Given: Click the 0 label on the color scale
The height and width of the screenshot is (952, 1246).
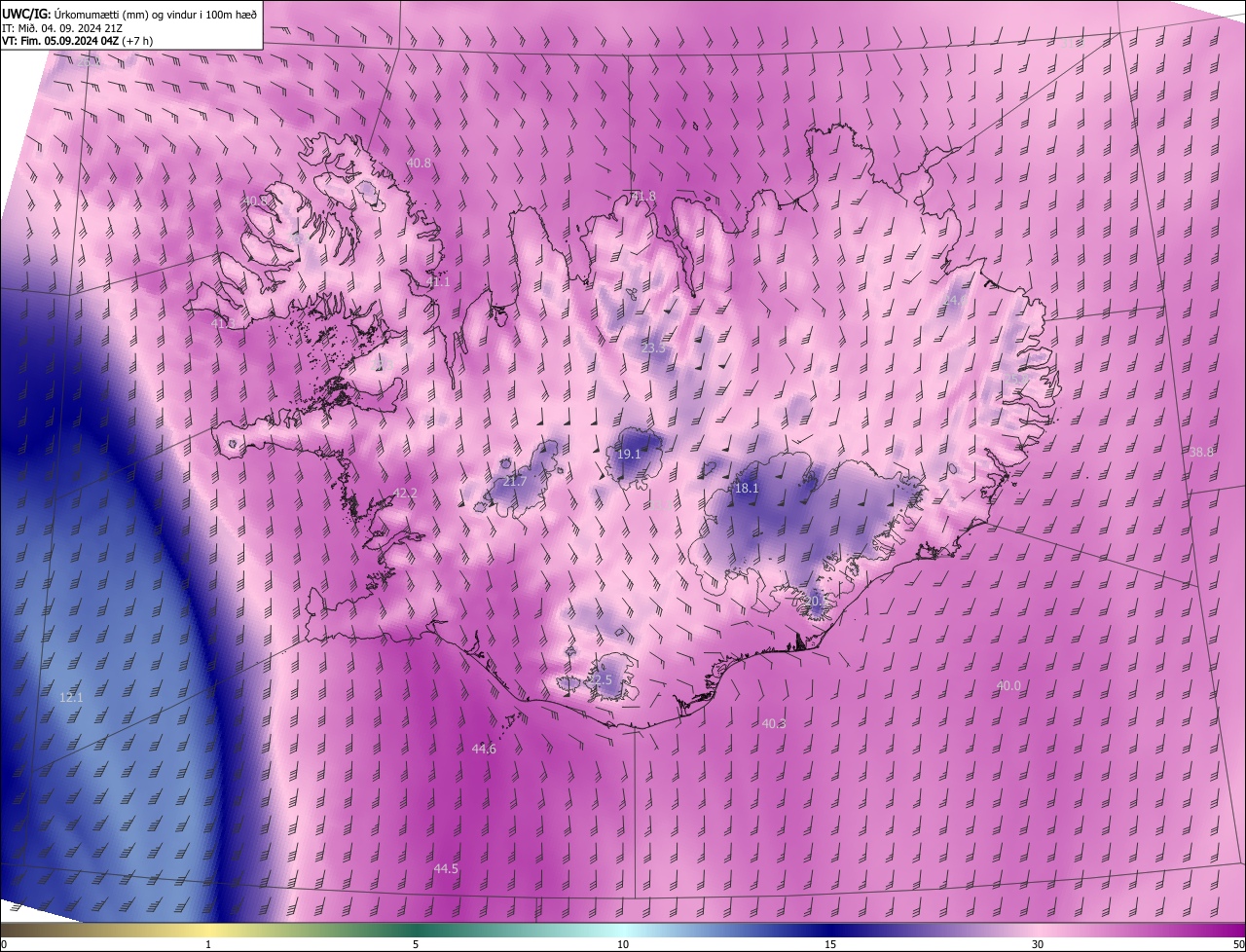Looking at the screenshot, I should (x=4, y=945).
